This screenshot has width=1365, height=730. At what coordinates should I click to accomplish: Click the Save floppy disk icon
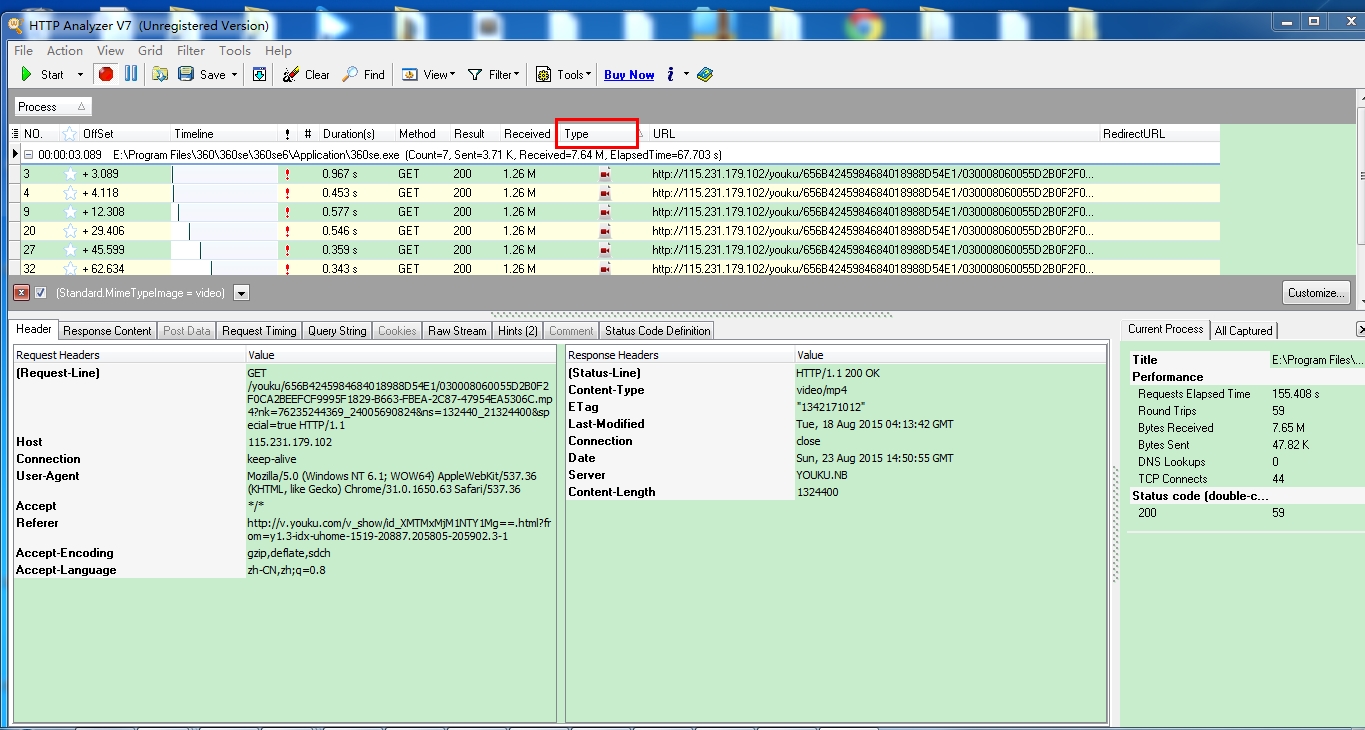coord(186,74)
